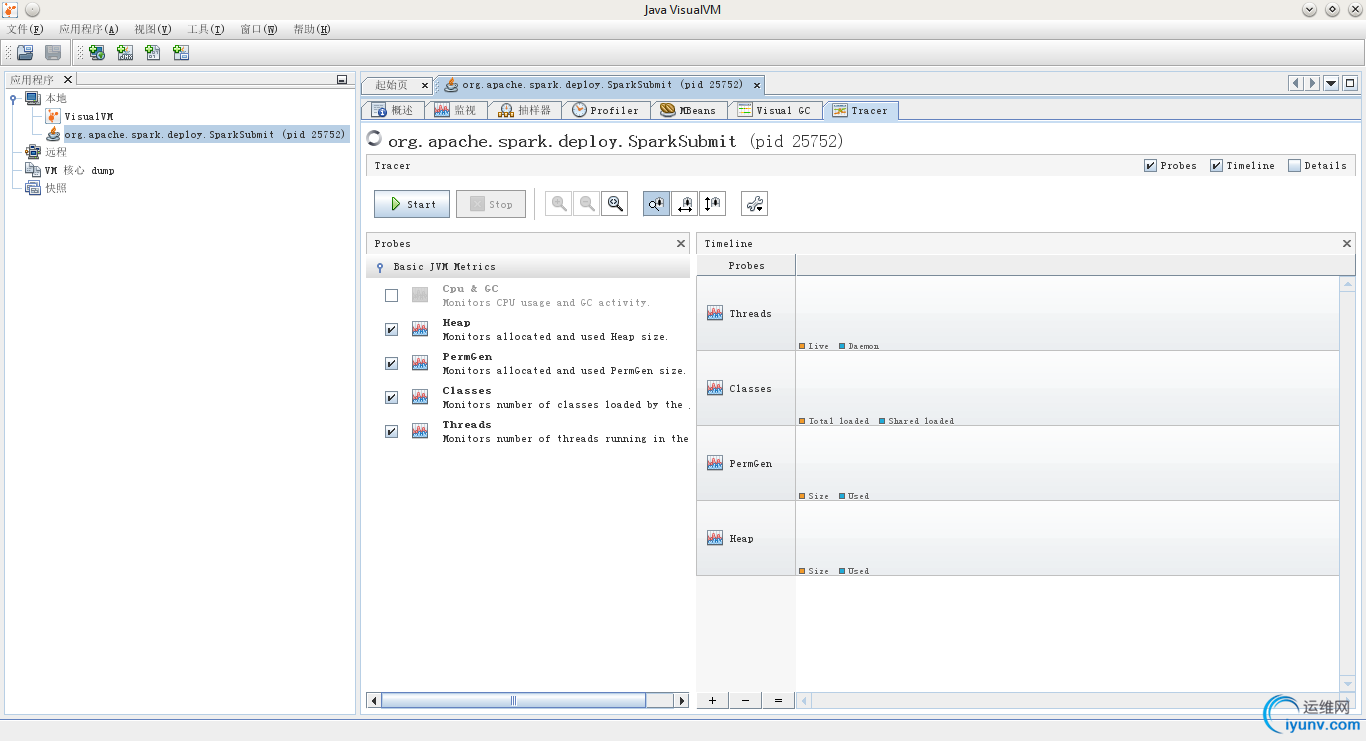The image size is (1366, 741).
Task: Click the plus button below Timeline
Action: tap(712, 701)
